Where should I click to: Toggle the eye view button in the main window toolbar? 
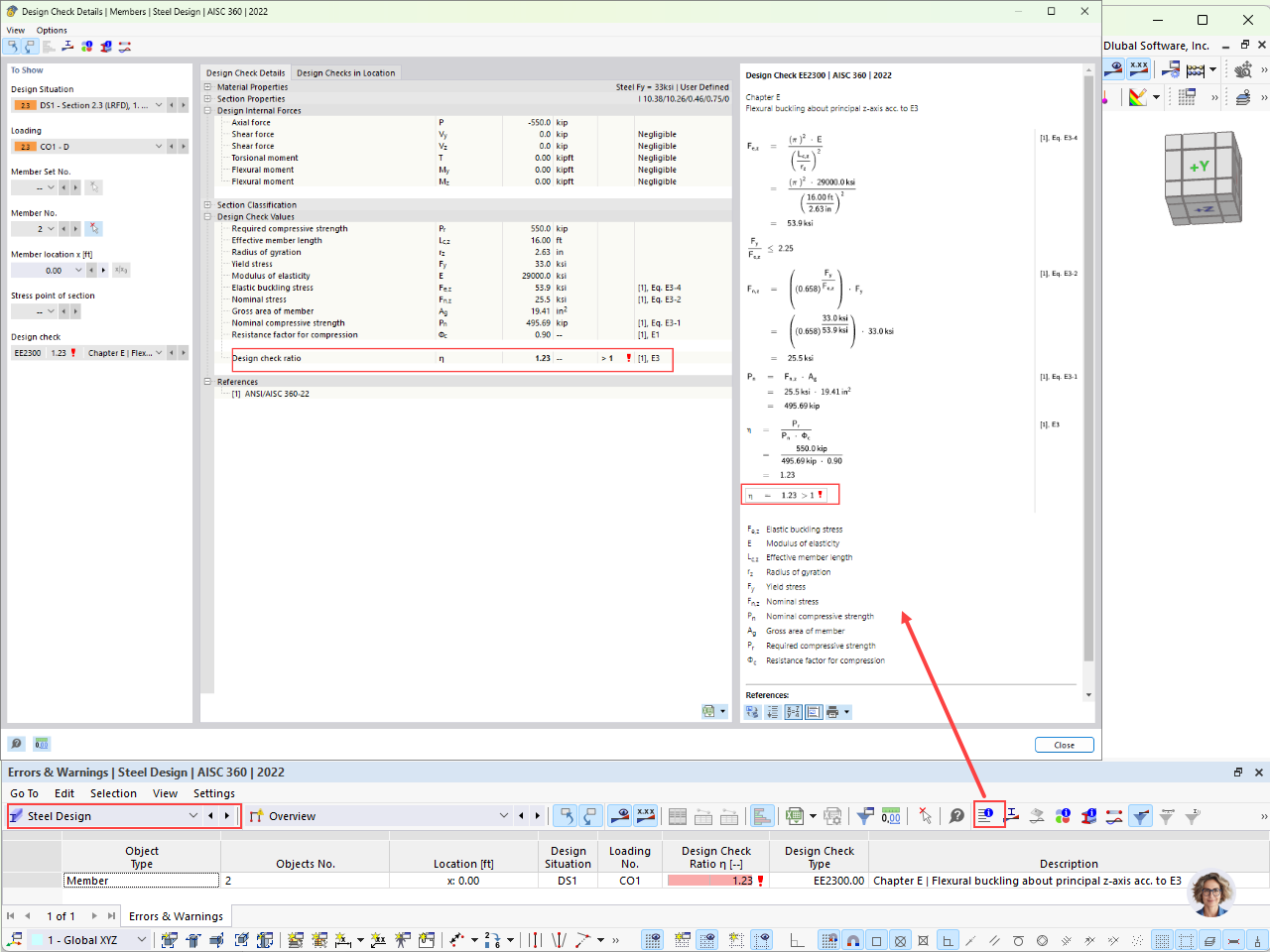(x=1113, y=68)
